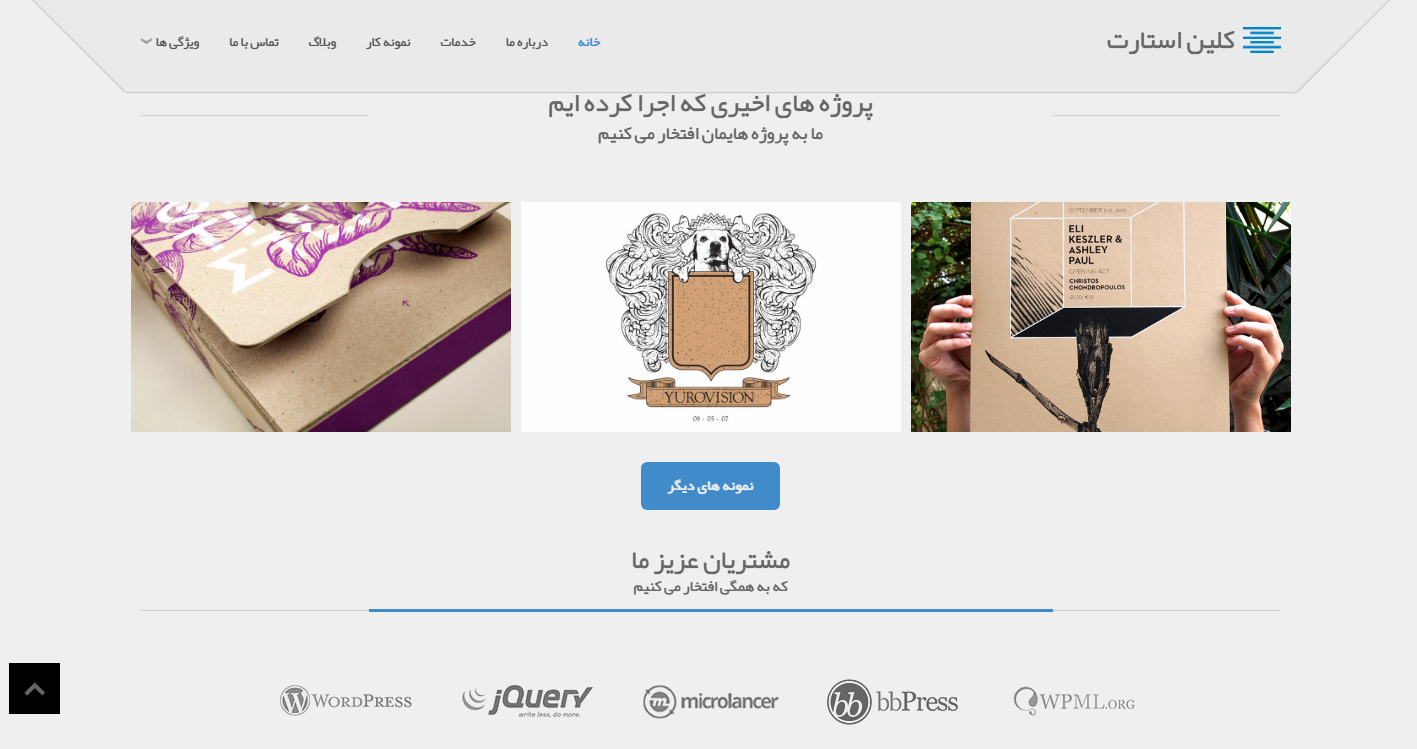Click the back-to-top arrow button
This screenshot has width=1417, height=749.
point(34,688)
